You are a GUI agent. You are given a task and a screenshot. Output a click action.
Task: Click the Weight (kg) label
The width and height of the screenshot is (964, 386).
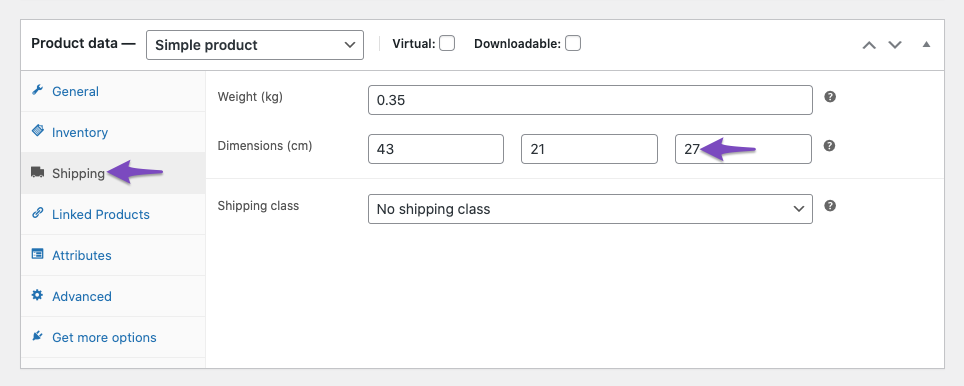click(250, 97)
